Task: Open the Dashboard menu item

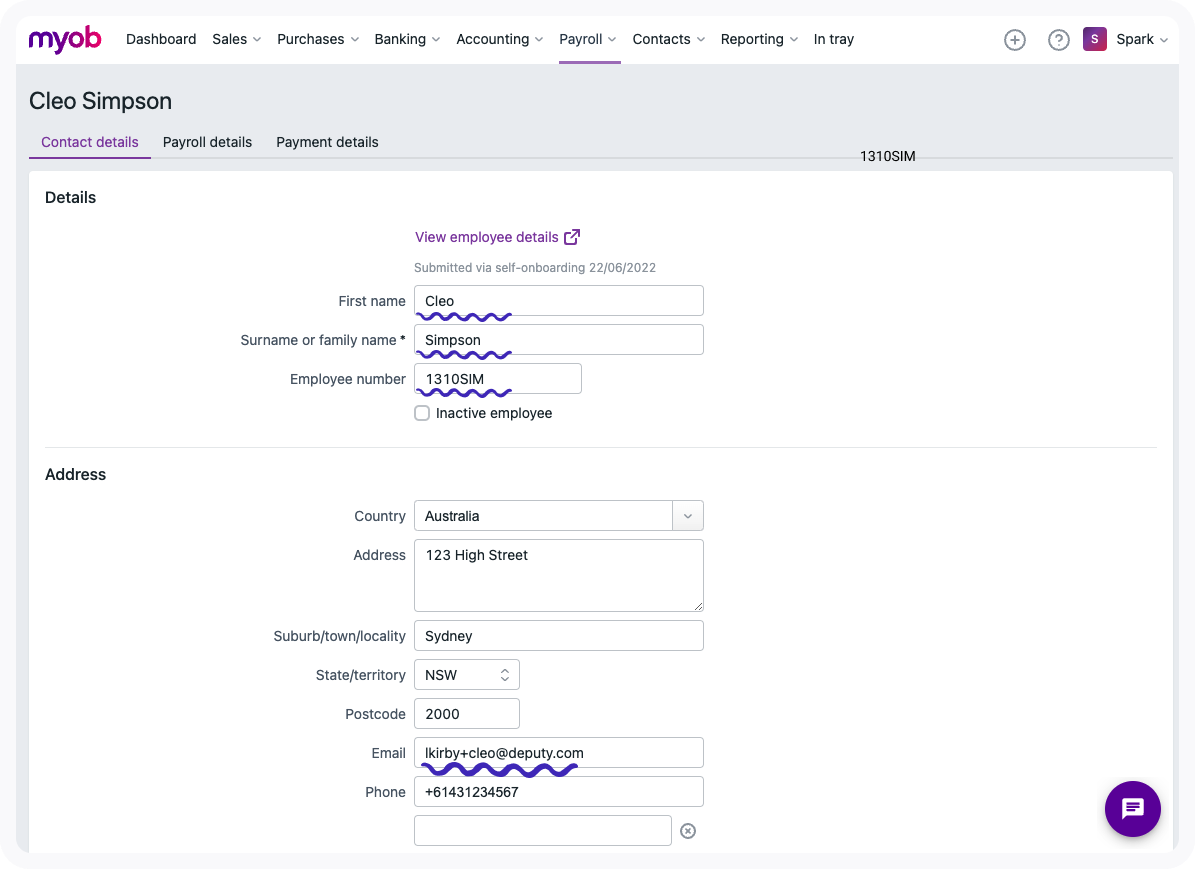Action: click(x=161, y=39)
